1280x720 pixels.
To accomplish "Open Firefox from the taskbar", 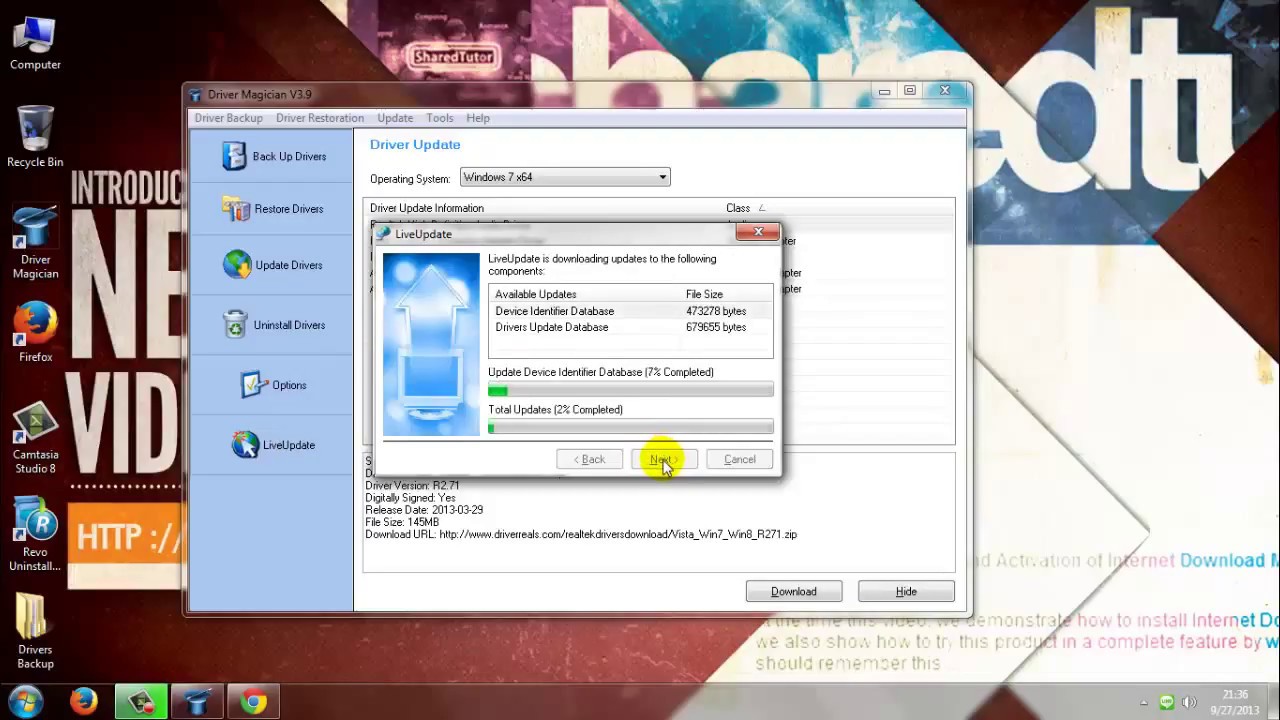I will [x=84, y=702].
